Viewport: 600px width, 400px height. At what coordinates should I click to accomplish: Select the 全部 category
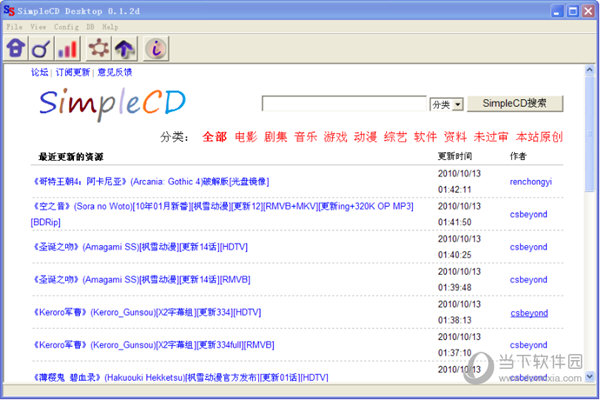click(214, 137)
